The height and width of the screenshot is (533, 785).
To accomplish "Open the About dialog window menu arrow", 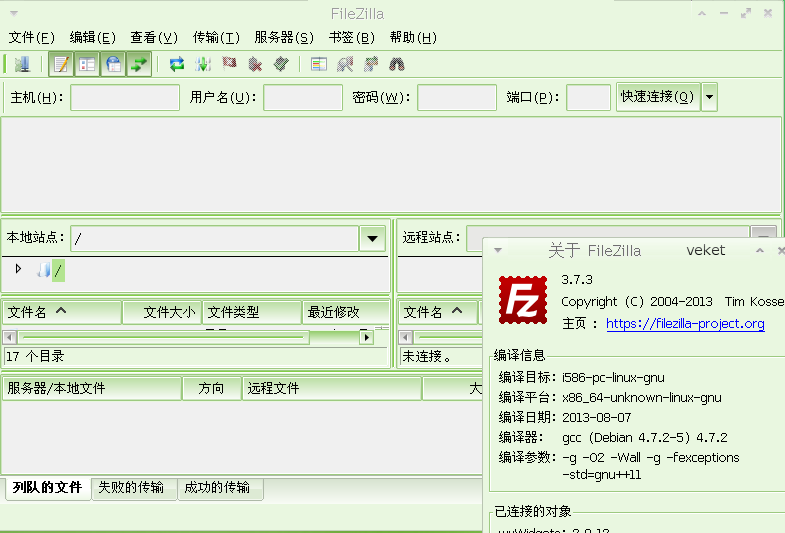I will pos(498,250).
